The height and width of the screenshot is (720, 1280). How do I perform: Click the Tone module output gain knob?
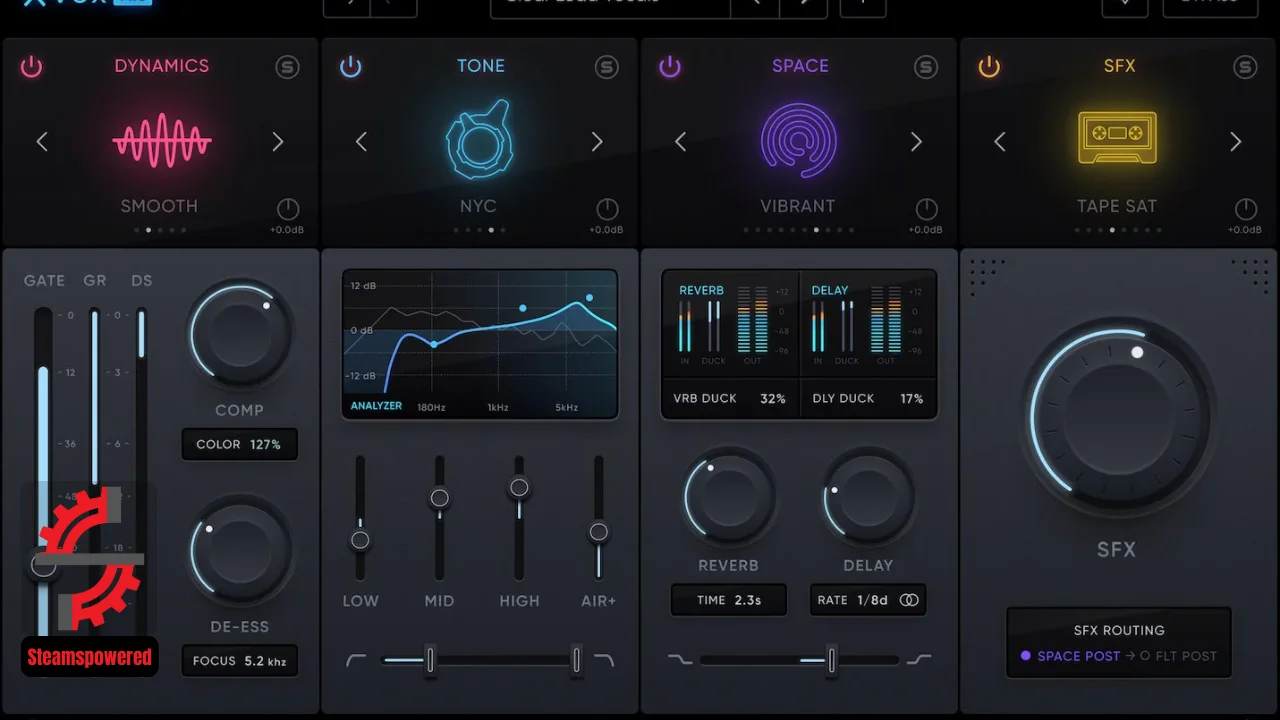click(607, 209)
